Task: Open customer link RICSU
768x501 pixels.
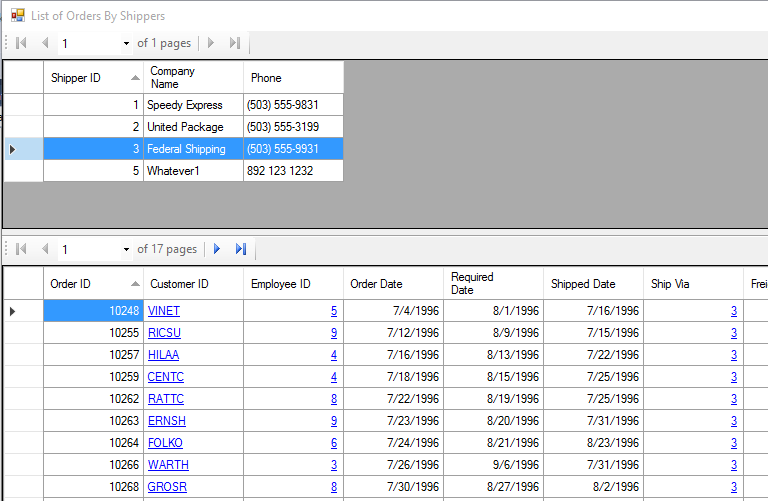Action: 164,333
